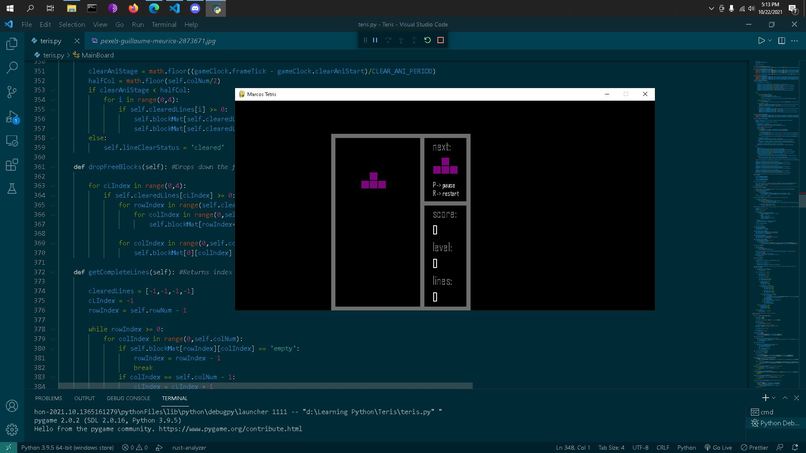Open Microsoft Edge from the taskbar
The image size is (806, 453).
(154, 8)
